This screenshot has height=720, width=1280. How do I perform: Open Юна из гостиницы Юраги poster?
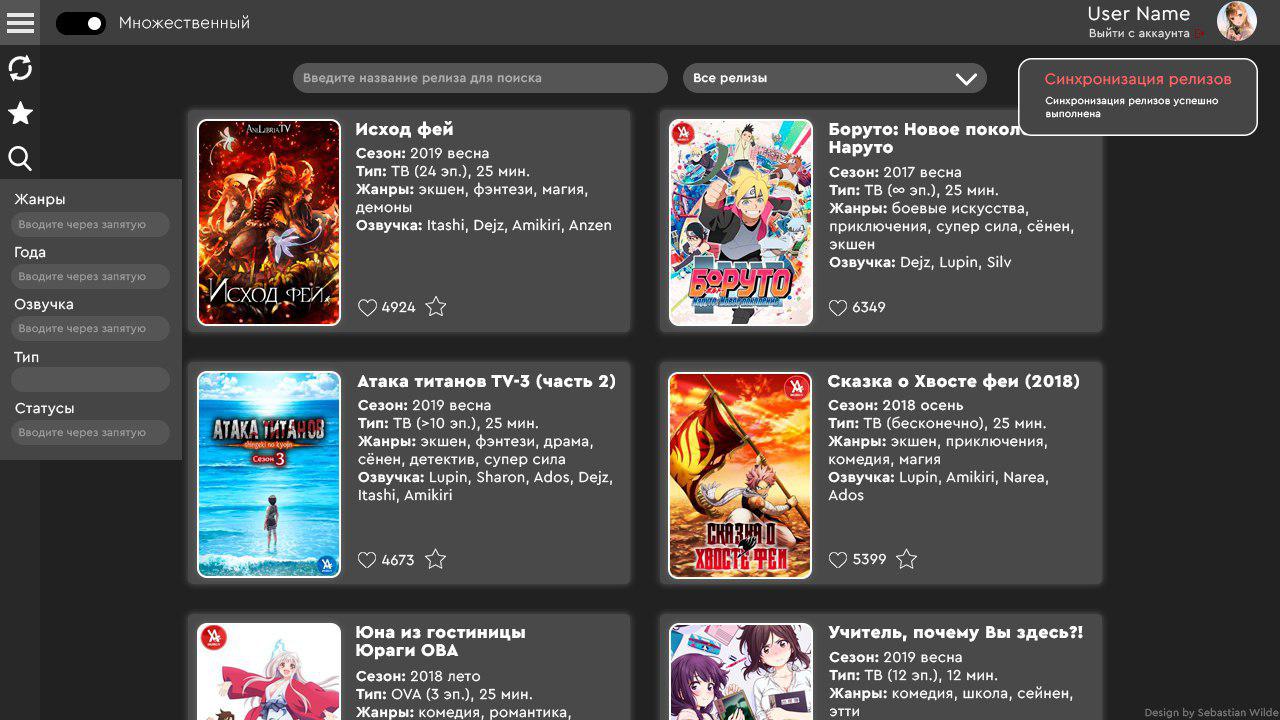269,671
